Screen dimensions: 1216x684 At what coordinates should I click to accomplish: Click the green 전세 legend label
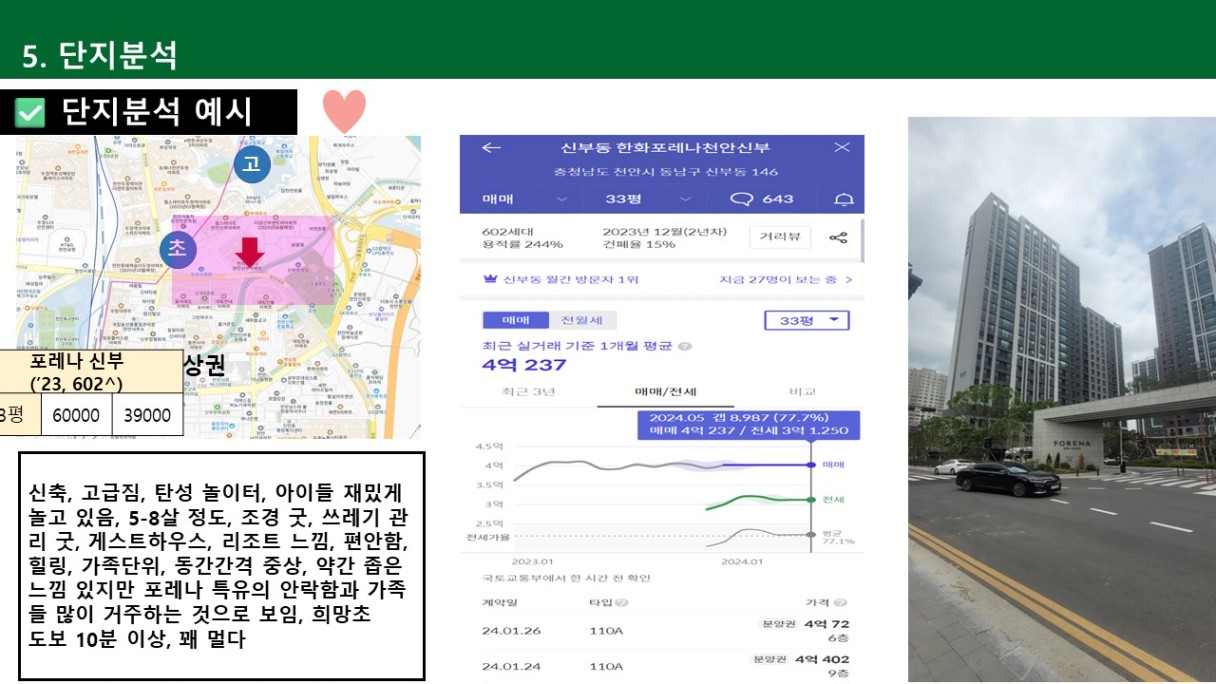833,498
